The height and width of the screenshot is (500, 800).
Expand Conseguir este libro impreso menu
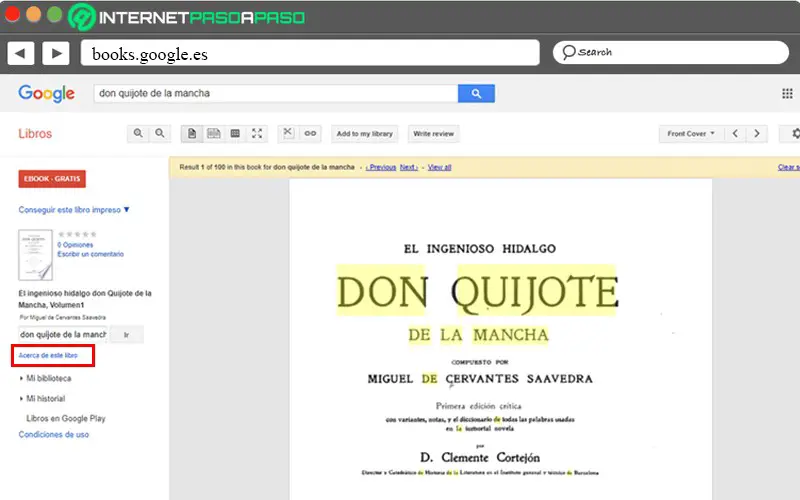point(74,210)
